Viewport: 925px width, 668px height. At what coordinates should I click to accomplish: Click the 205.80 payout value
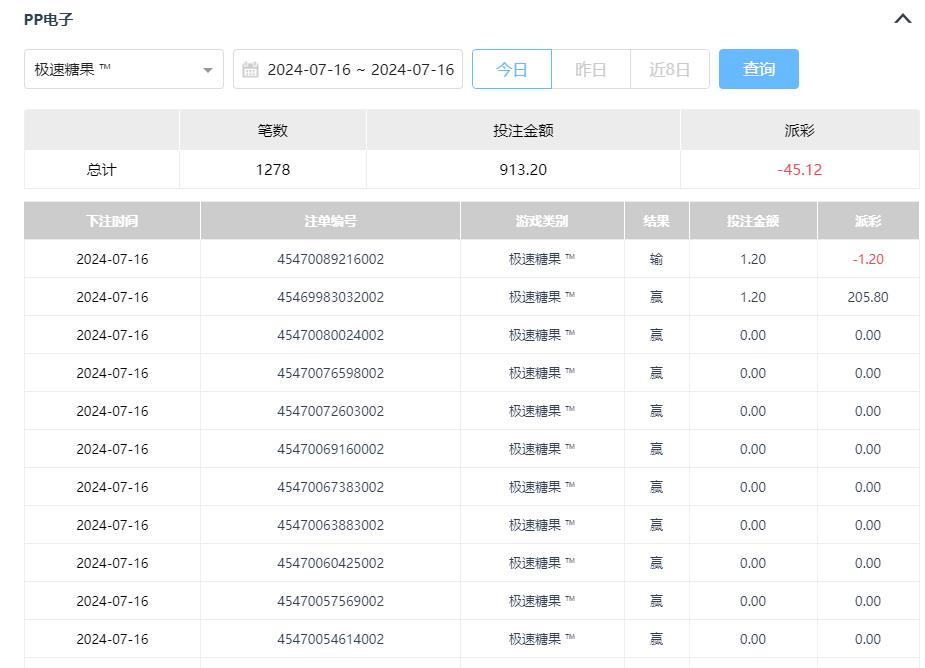(867, 297)
